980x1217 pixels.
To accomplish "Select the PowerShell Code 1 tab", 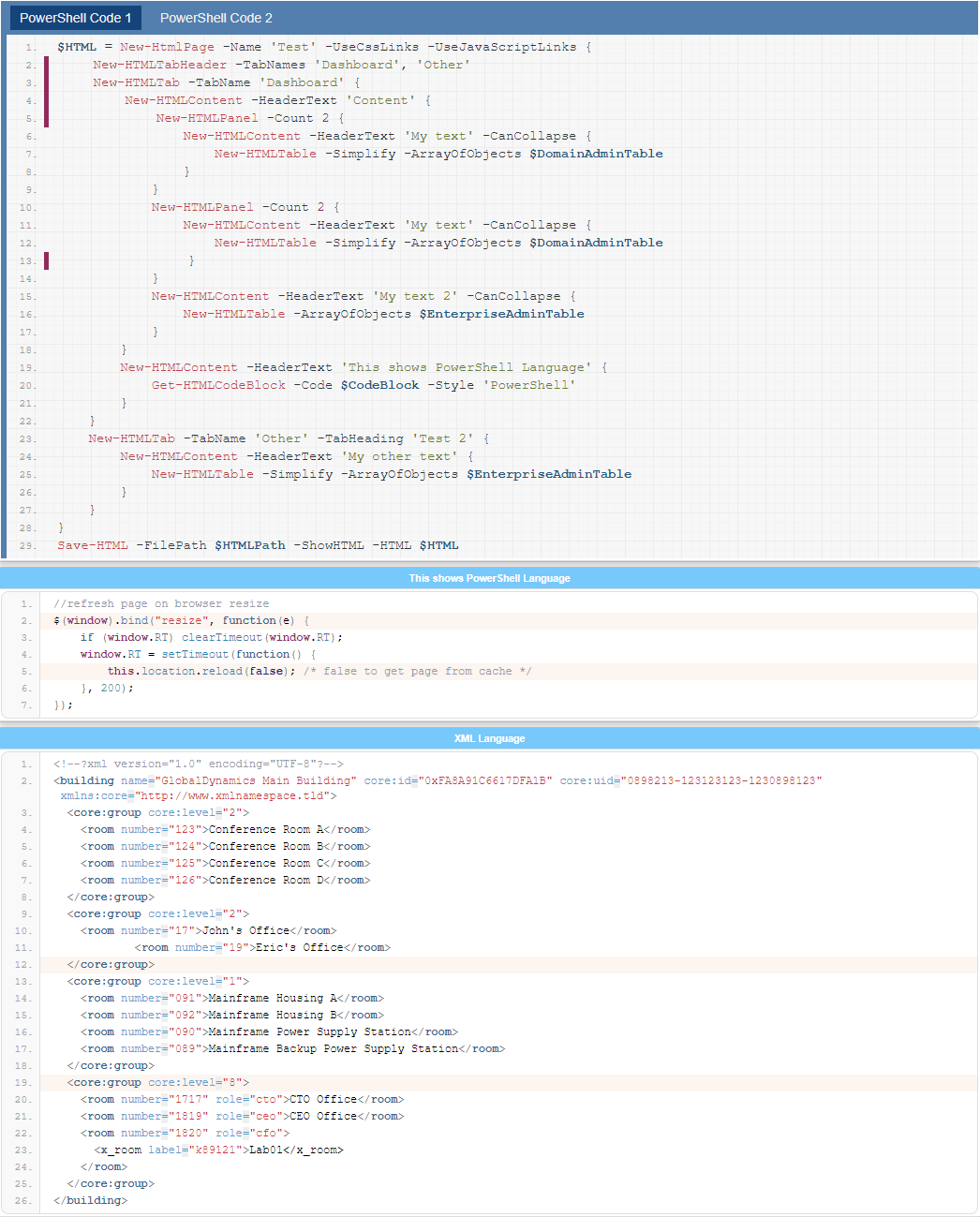I will [x=75, y=17].
